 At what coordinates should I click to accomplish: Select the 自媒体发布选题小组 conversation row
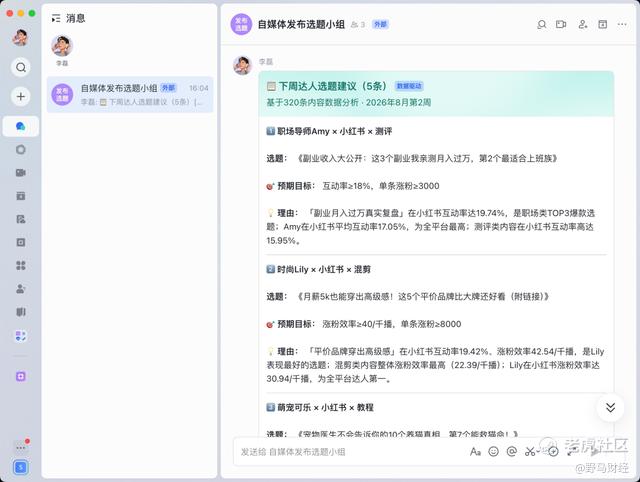click(x=130, y=95)
